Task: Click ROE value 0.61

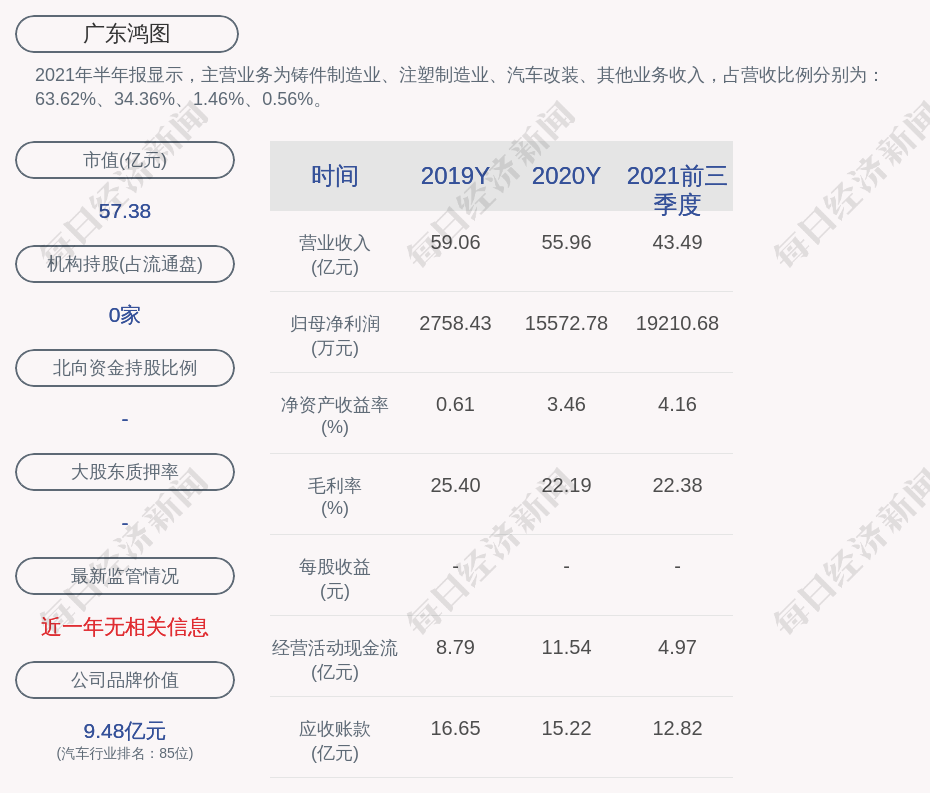Action: (455, 405)
